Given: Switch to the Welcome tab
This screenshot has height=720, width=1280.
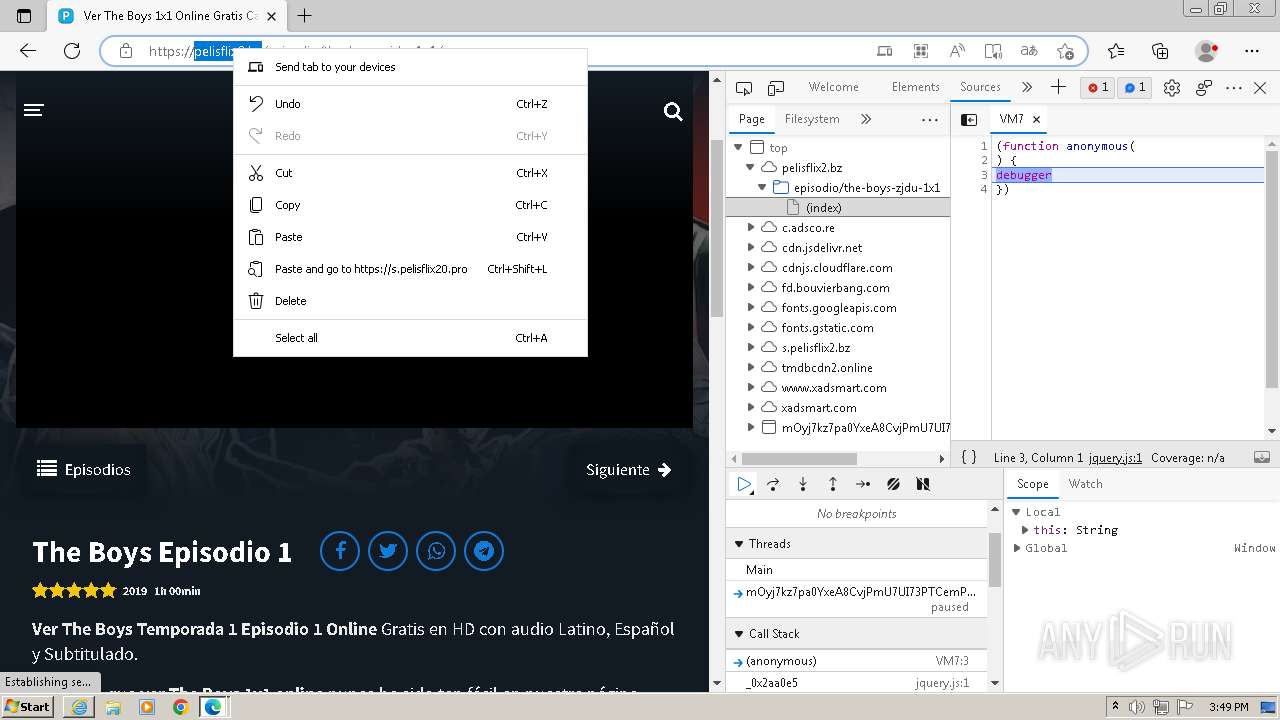Looking at the screenshot, I should [x=834, y=87].
